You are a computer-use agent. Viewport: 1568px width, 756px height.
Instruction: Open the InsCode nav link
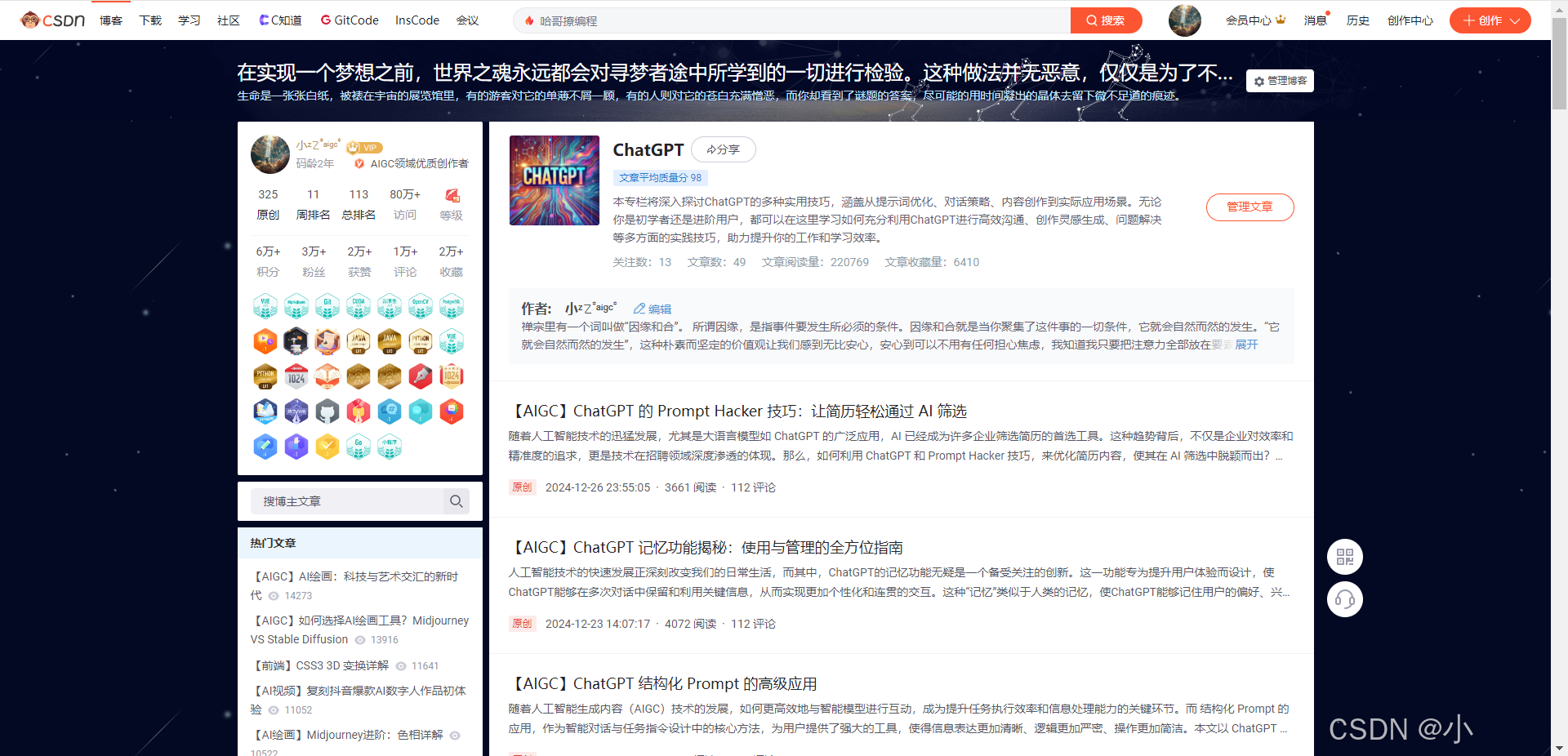(417, 20)
